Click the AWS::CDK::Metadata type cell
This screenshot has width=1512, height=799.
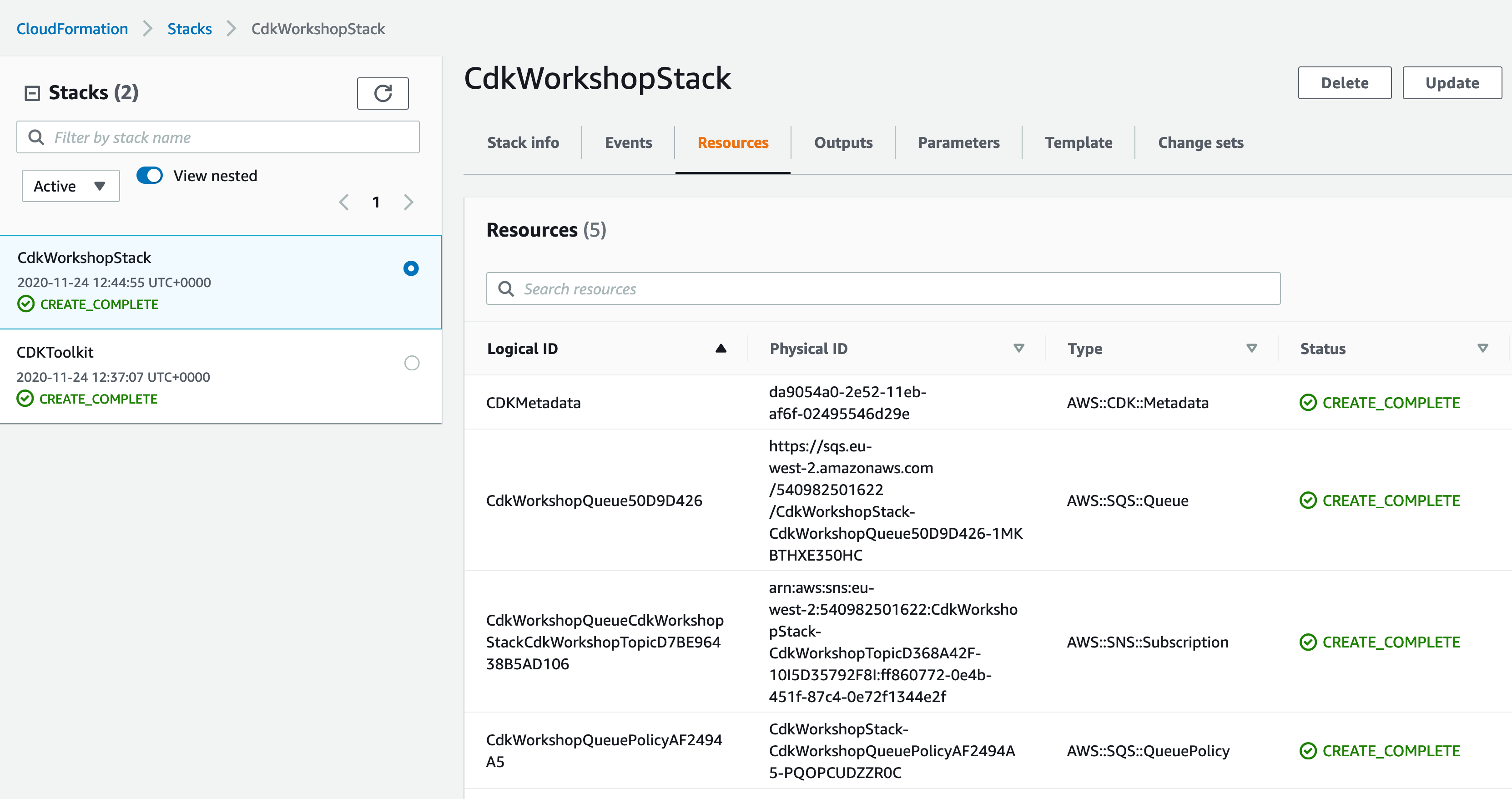1138,403
